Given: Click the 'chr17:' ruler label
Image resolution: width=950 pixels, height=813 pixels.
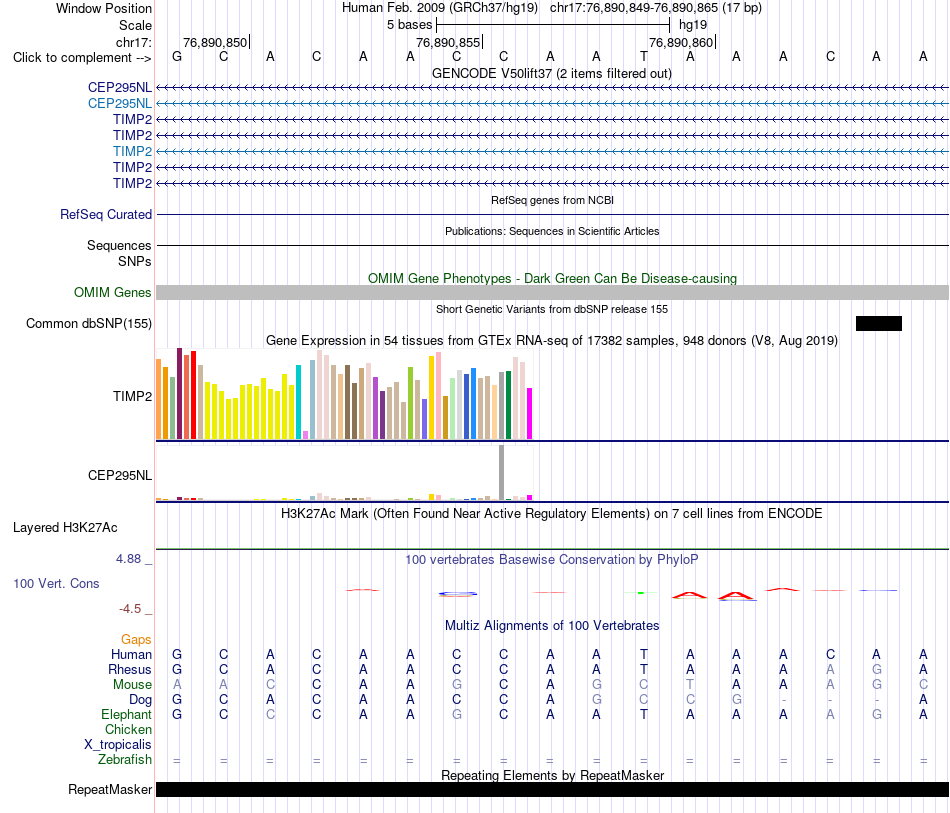Looking at the screenshot, I should click(133, 42).
